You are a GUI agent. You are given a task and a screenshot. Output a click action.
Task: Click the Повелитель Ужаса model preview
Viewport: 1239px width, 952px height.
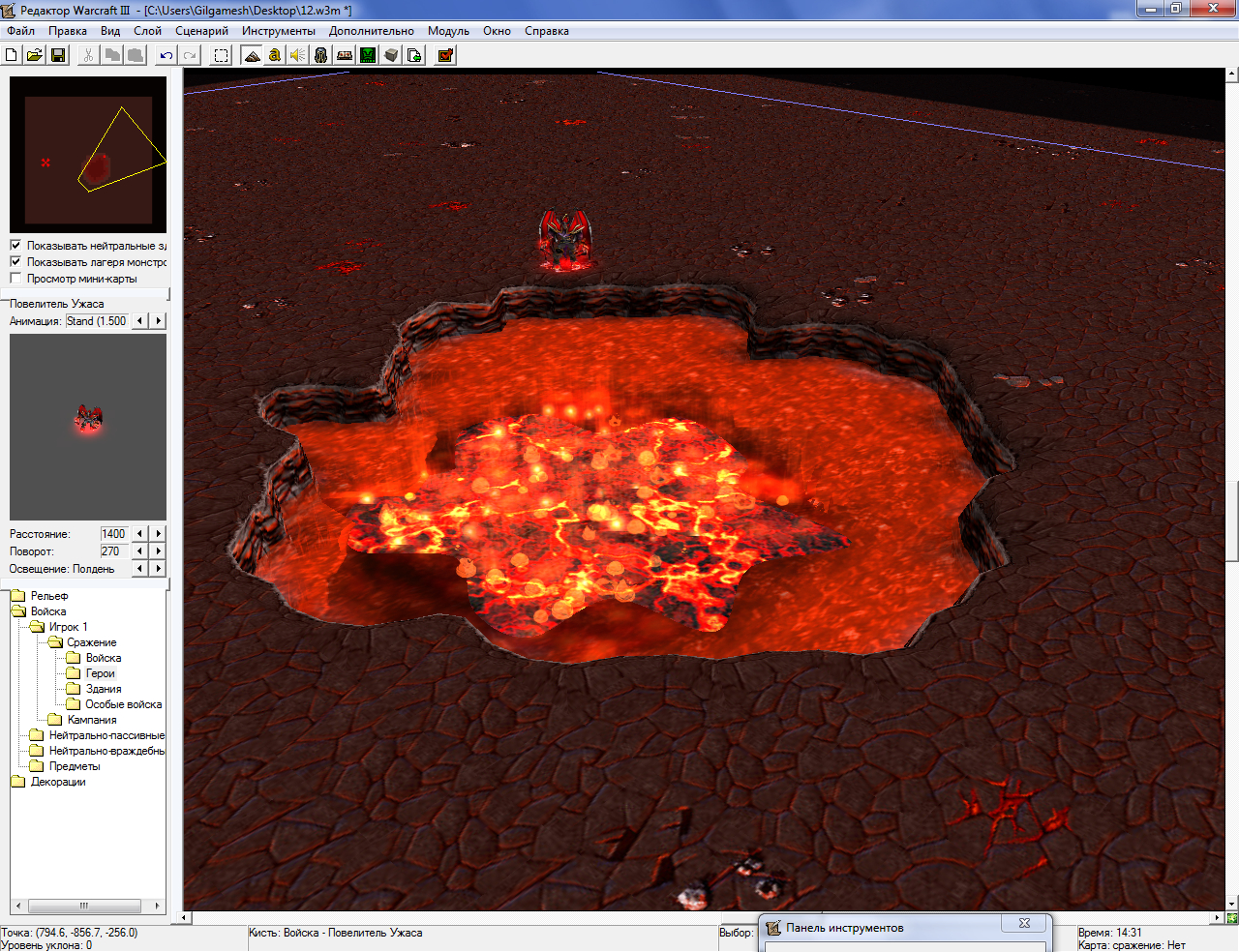pos(88,427)
